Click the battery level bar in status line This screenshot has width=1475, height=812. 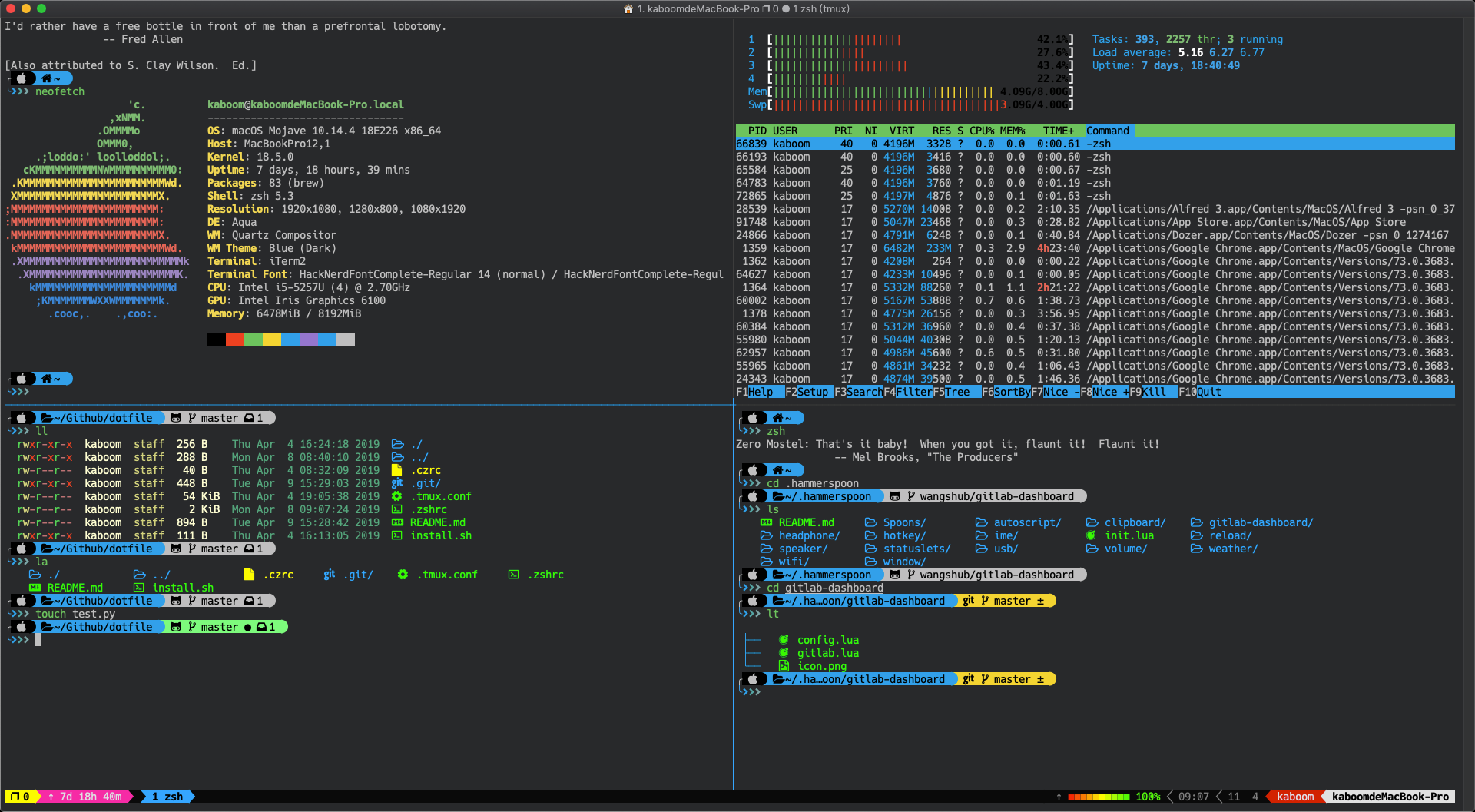pos(1099,797)
